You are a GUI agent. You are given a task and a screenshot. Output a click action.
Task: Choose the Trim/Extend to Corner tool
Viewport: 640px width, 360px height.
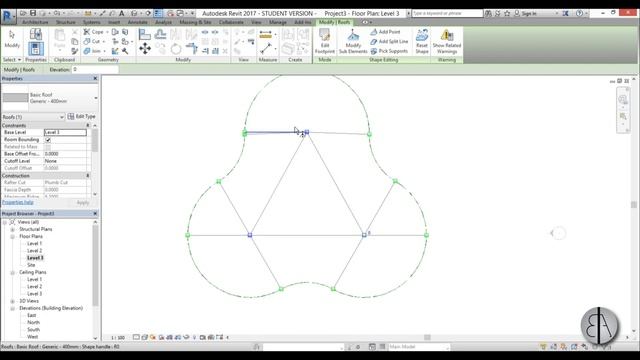[x=191, y=49]
